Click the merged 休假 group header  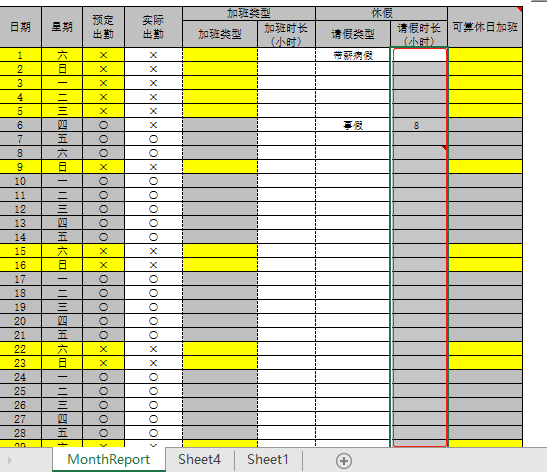tap(382, 13)
